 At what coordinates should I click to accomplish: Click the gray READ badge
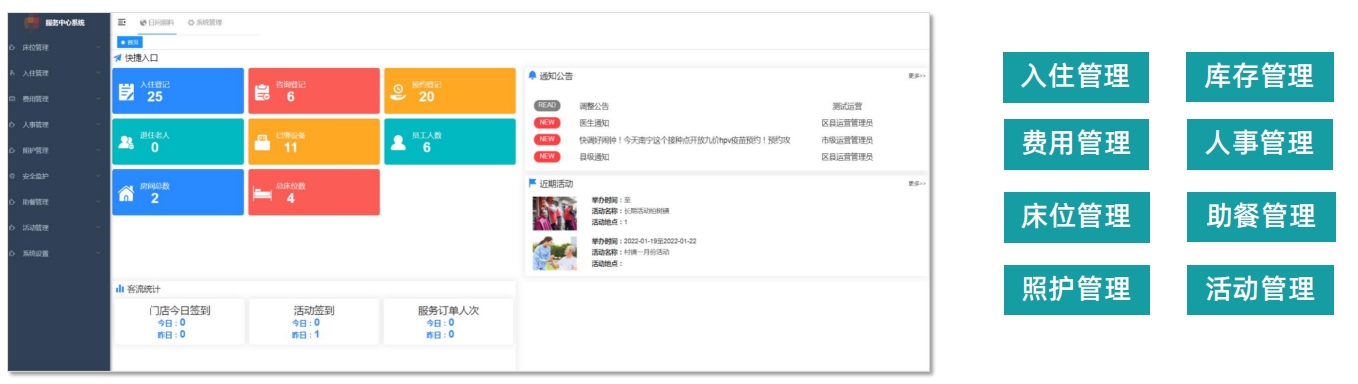click(x=547, y=105)
